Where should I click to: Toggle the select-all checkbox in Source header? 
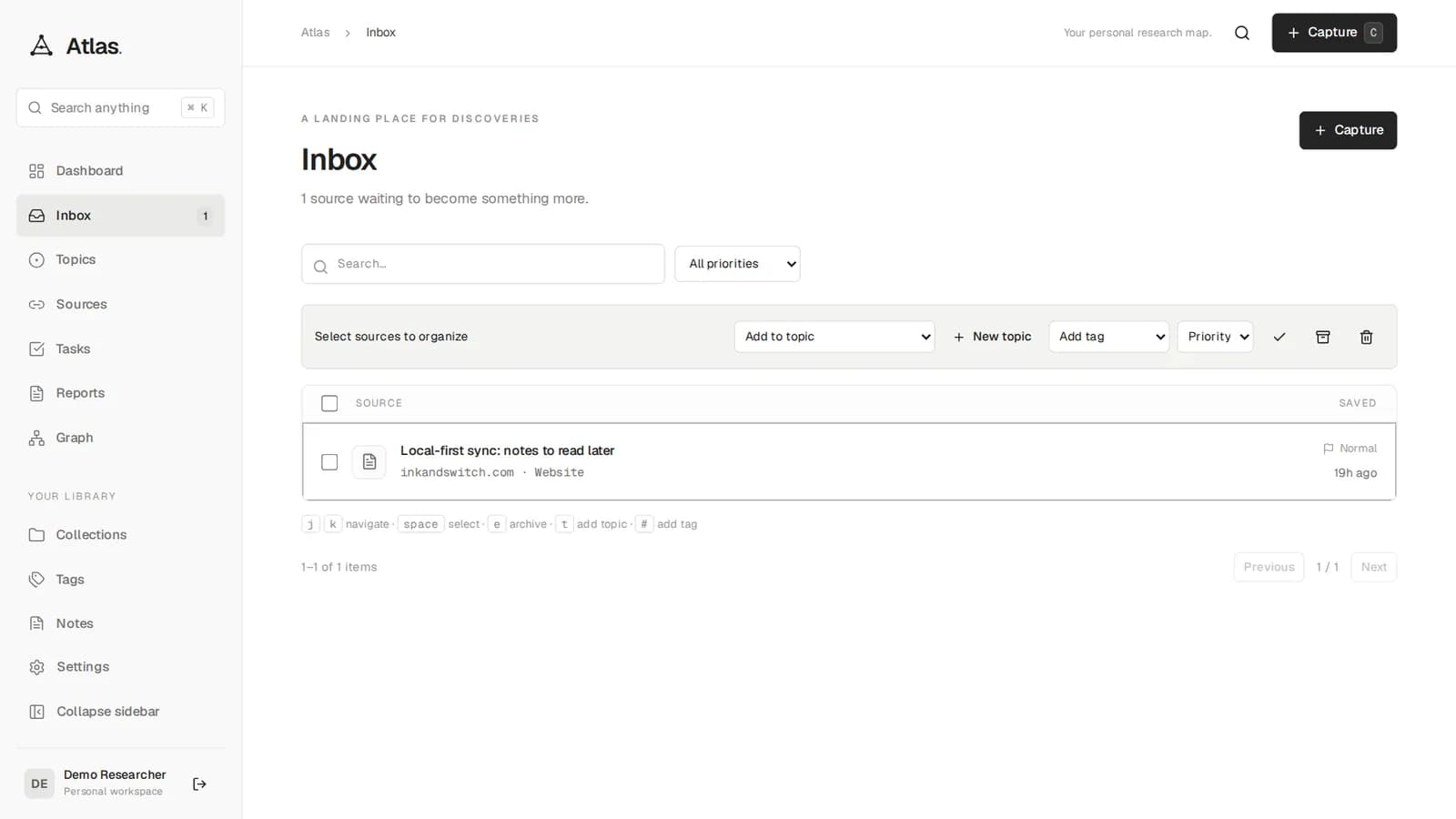pyautogui.click(x=329, y=403)
